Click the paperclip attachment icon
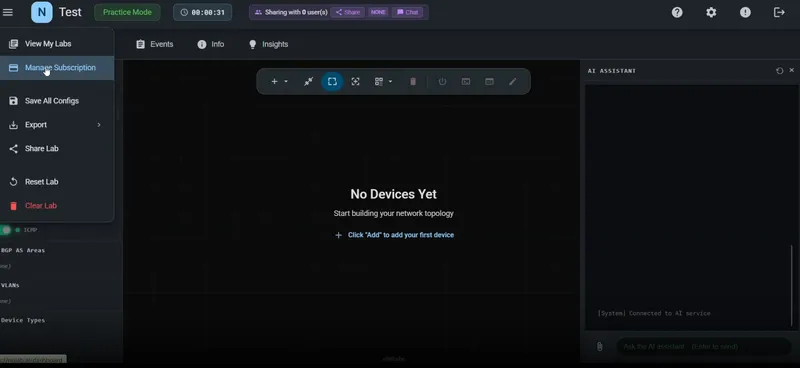 (599, 347)
